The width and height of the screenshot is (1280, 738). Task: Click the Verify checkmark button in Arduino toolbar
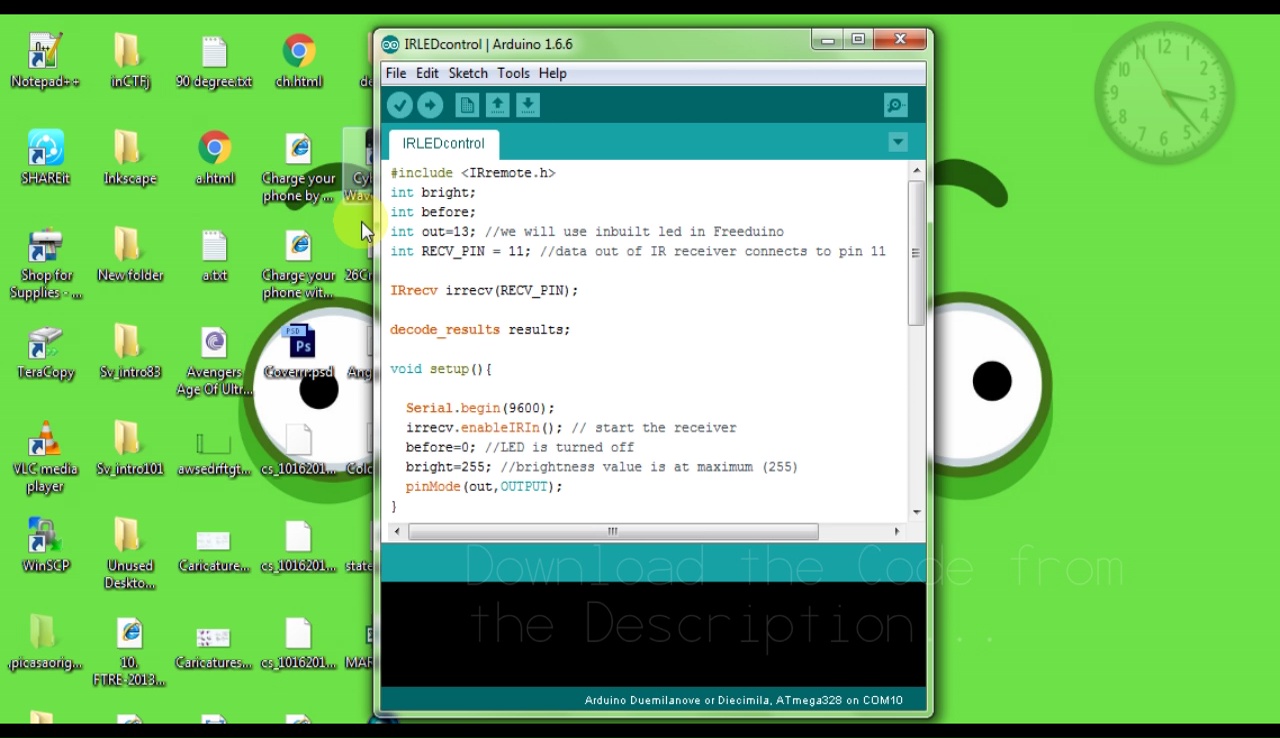[x=400, y=105]
